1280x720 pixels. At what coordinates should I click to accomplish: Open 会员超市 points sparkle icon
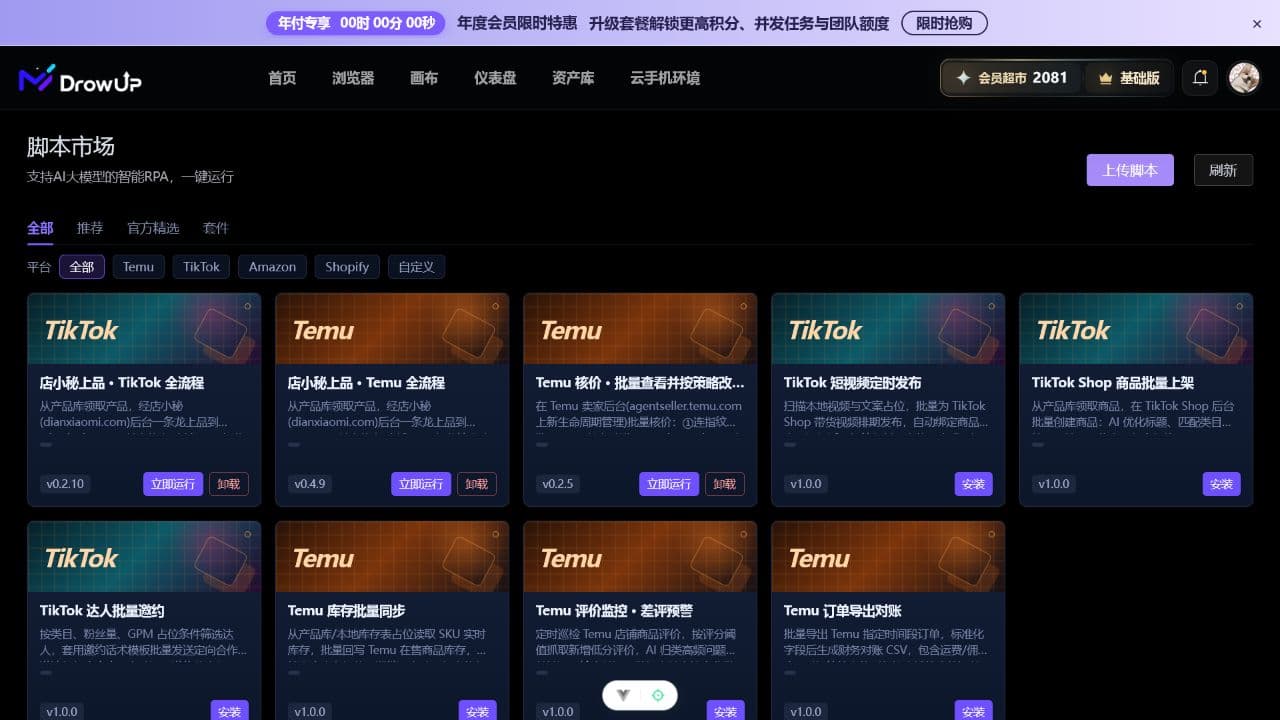point(963,78)
